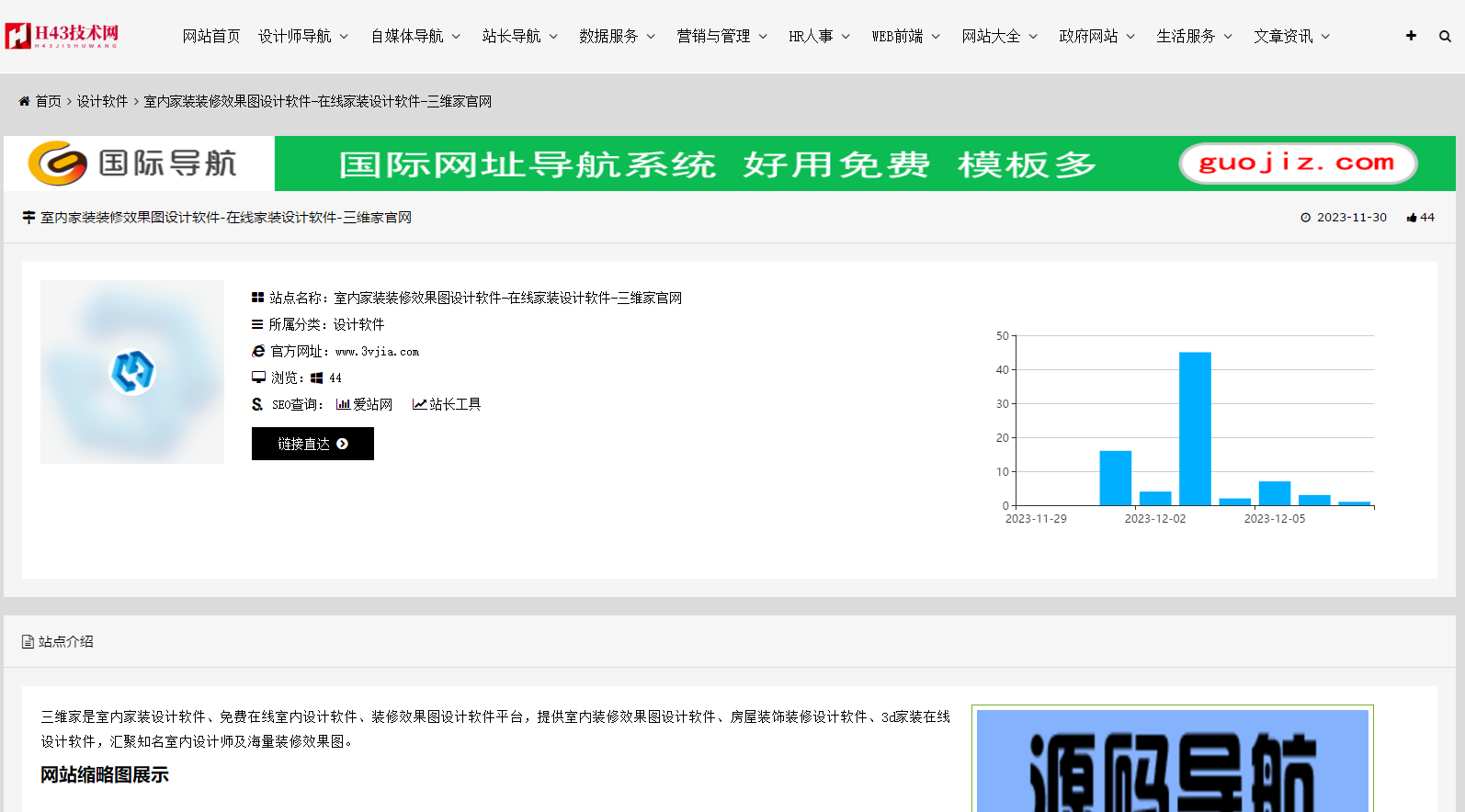Click the 链接直达 button
Image resolution: width=1465 pixels, height=812 pixels.
(x=312, y=444)
